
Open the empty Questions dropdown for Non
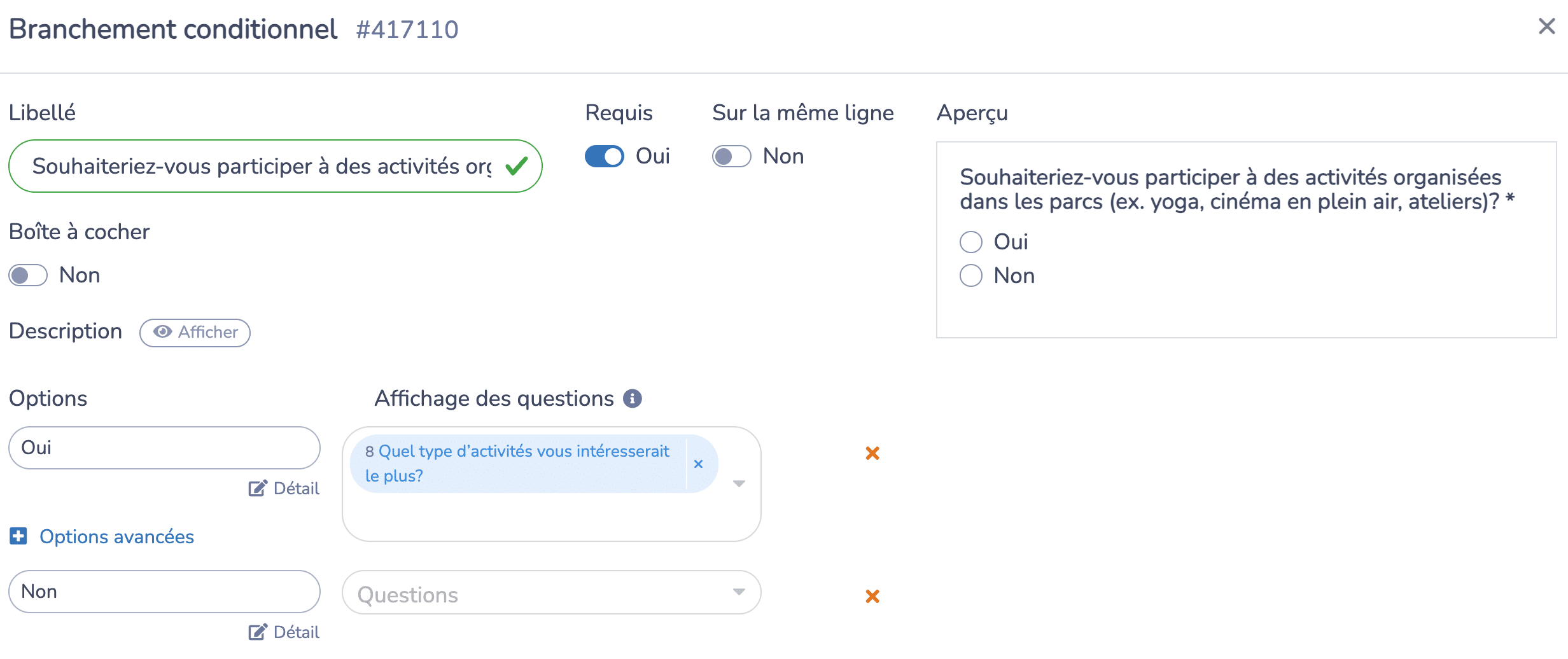[551, 592]
